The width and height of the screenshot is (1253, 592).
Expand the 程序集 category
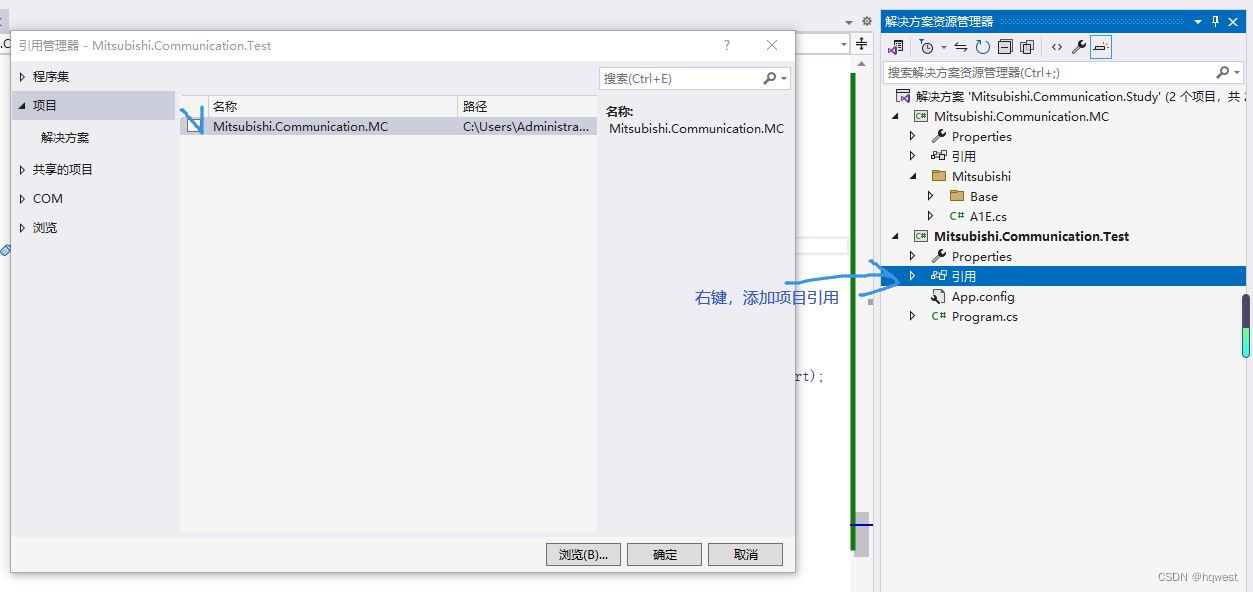22,77
